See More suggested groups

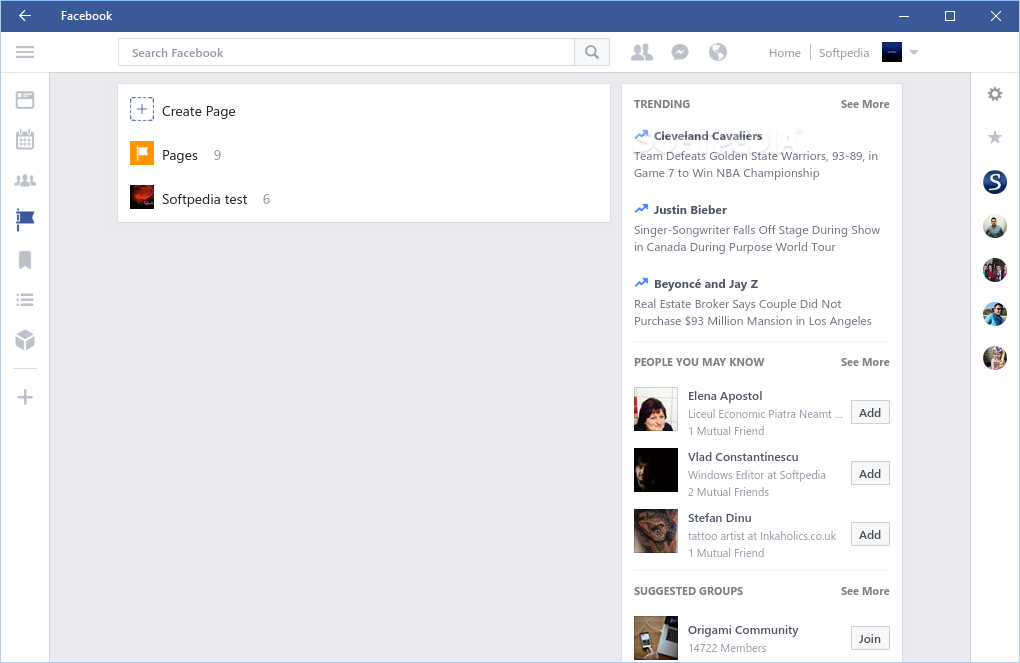[865, 591]
